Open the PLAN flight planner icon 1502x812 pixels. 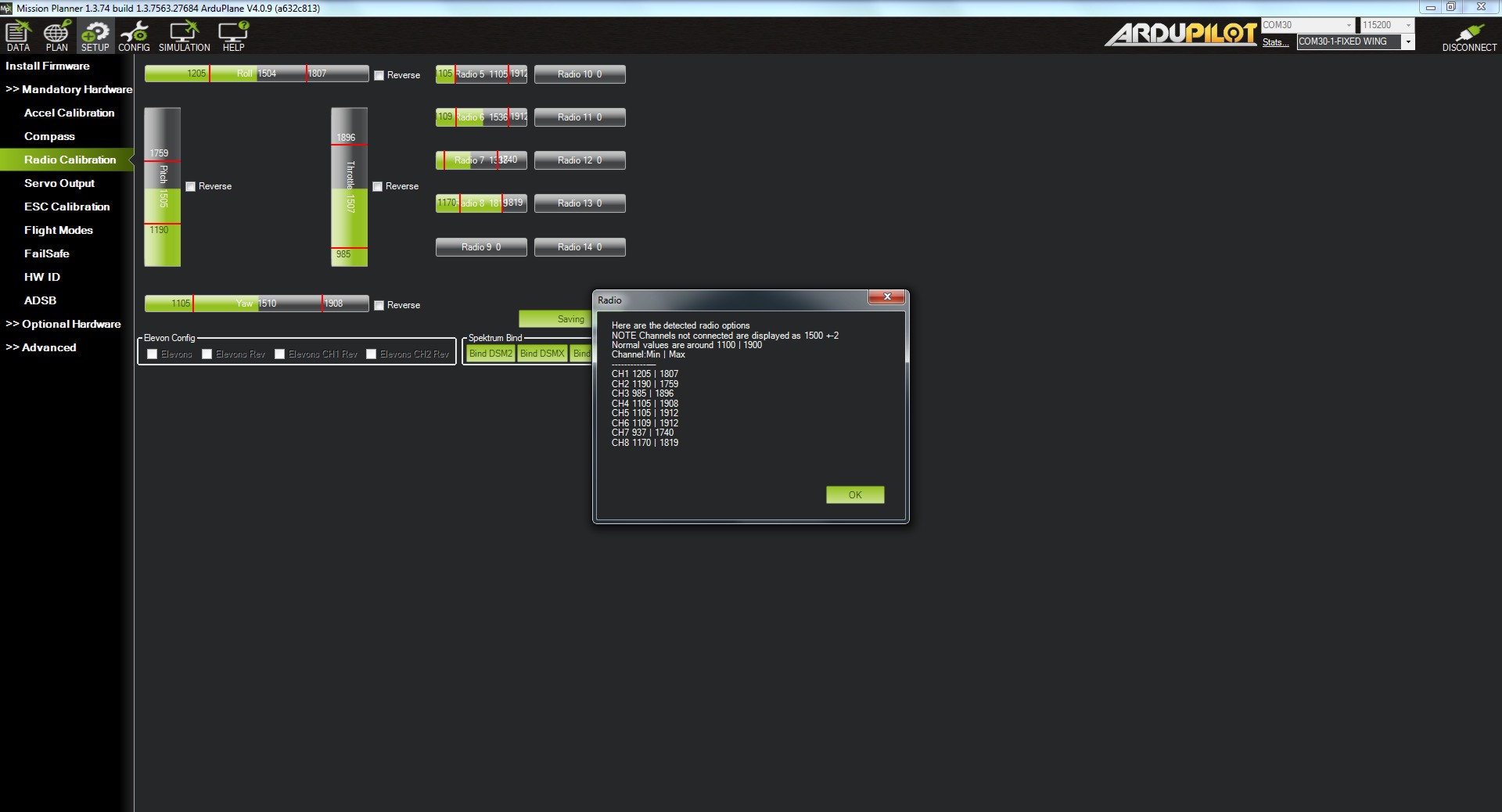(56, 36)
